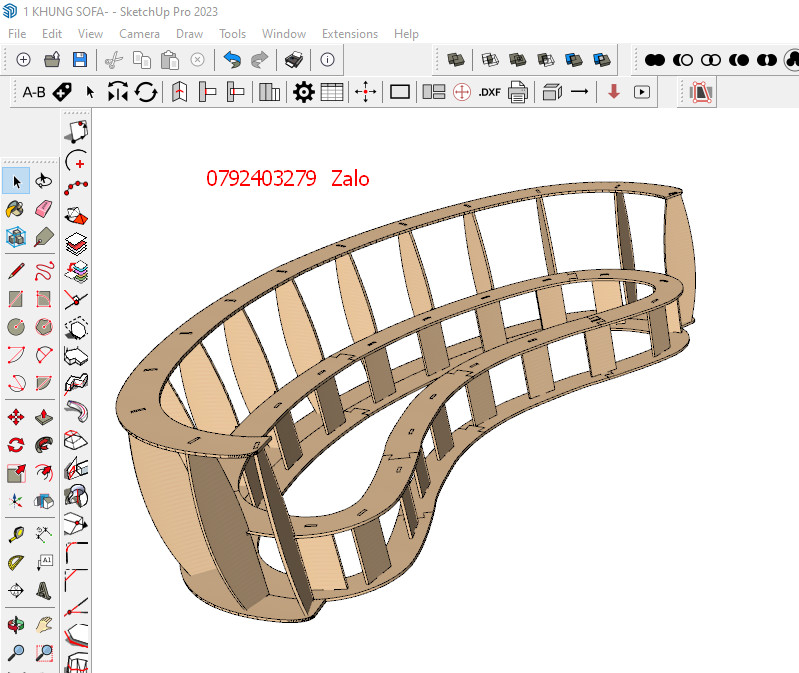This screenshot has width=799, height=673.
Task: Click the red 0792403279 Zalo text
Action: (x=288, y=179)
